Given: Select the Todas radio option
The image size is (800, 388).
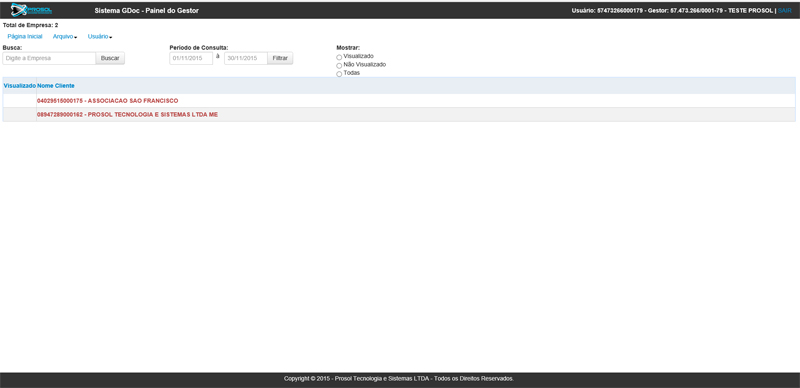Looking at the screenshot, I should [x=339, y=74].
